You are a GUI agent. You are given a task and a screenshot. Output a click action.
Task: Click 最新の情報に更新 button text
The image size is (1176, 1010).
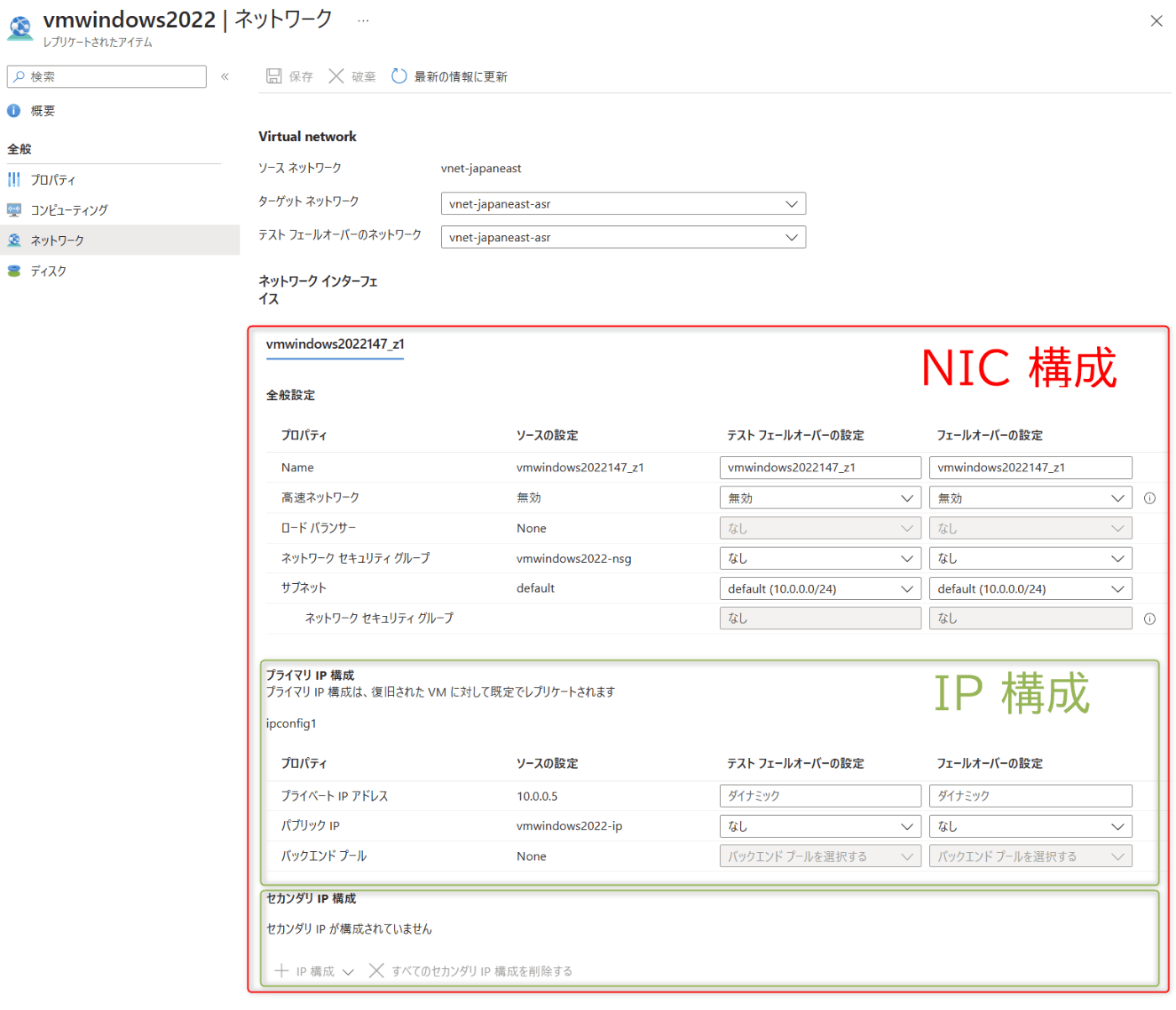(x=460, y=76)
